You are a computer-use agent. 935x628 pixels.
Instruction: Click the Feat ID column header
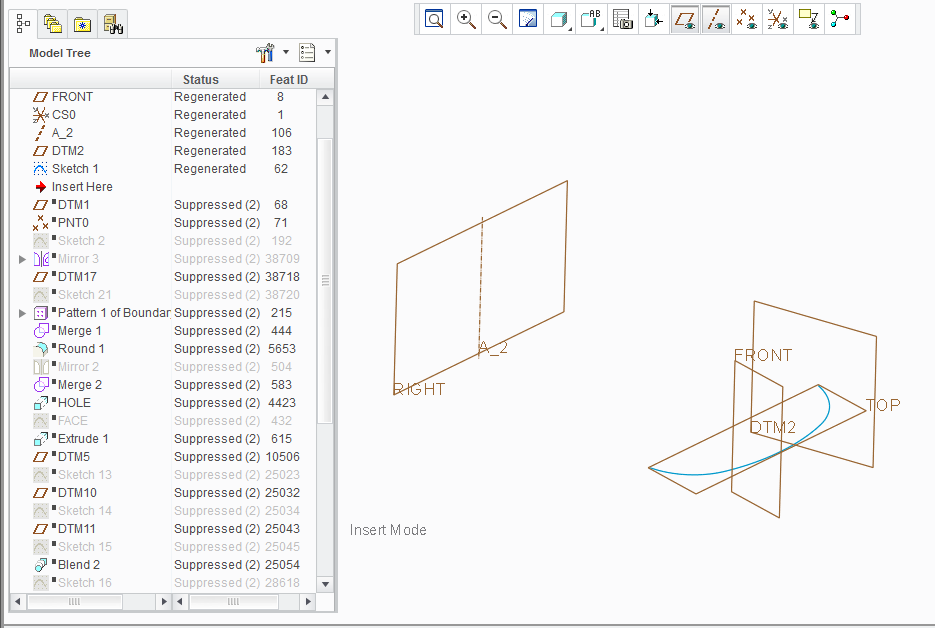(x=289, y=79)
